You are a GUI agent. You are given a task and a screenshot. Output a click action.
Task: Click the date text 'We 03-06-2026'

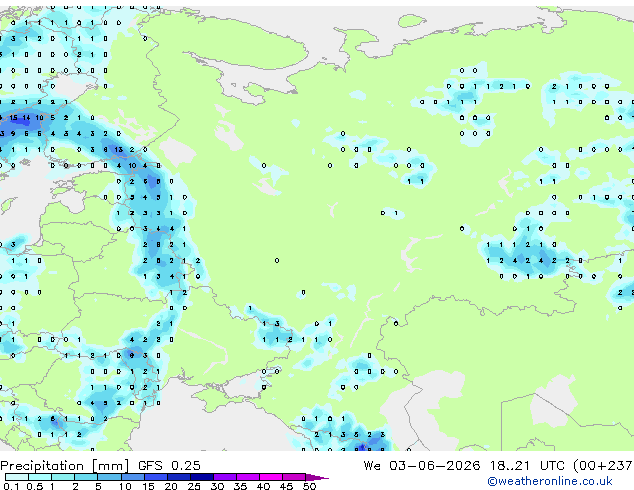point(422,465)
